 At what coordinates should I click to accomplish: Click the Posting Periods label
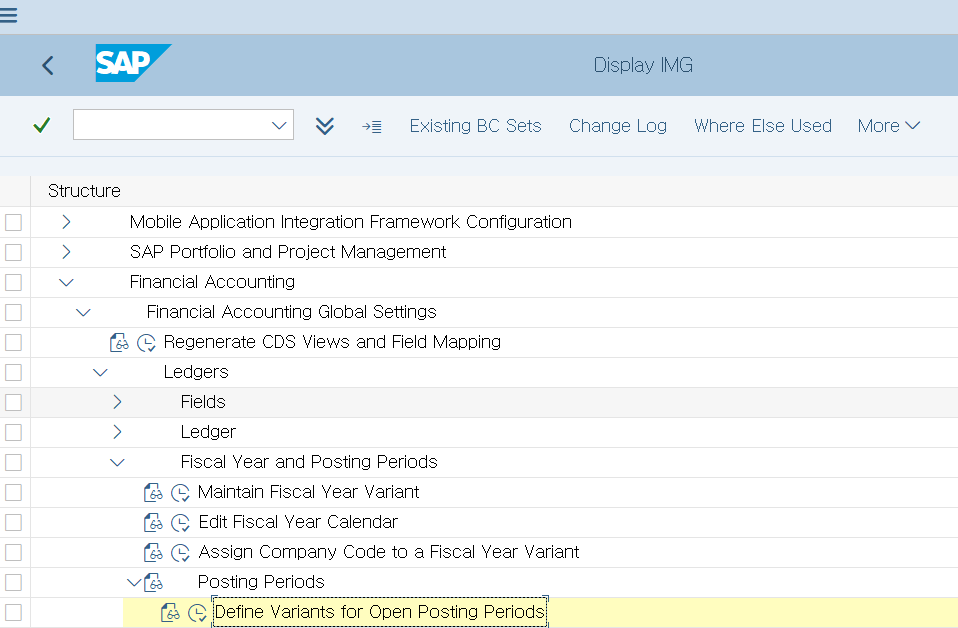(x=261, y=582)
